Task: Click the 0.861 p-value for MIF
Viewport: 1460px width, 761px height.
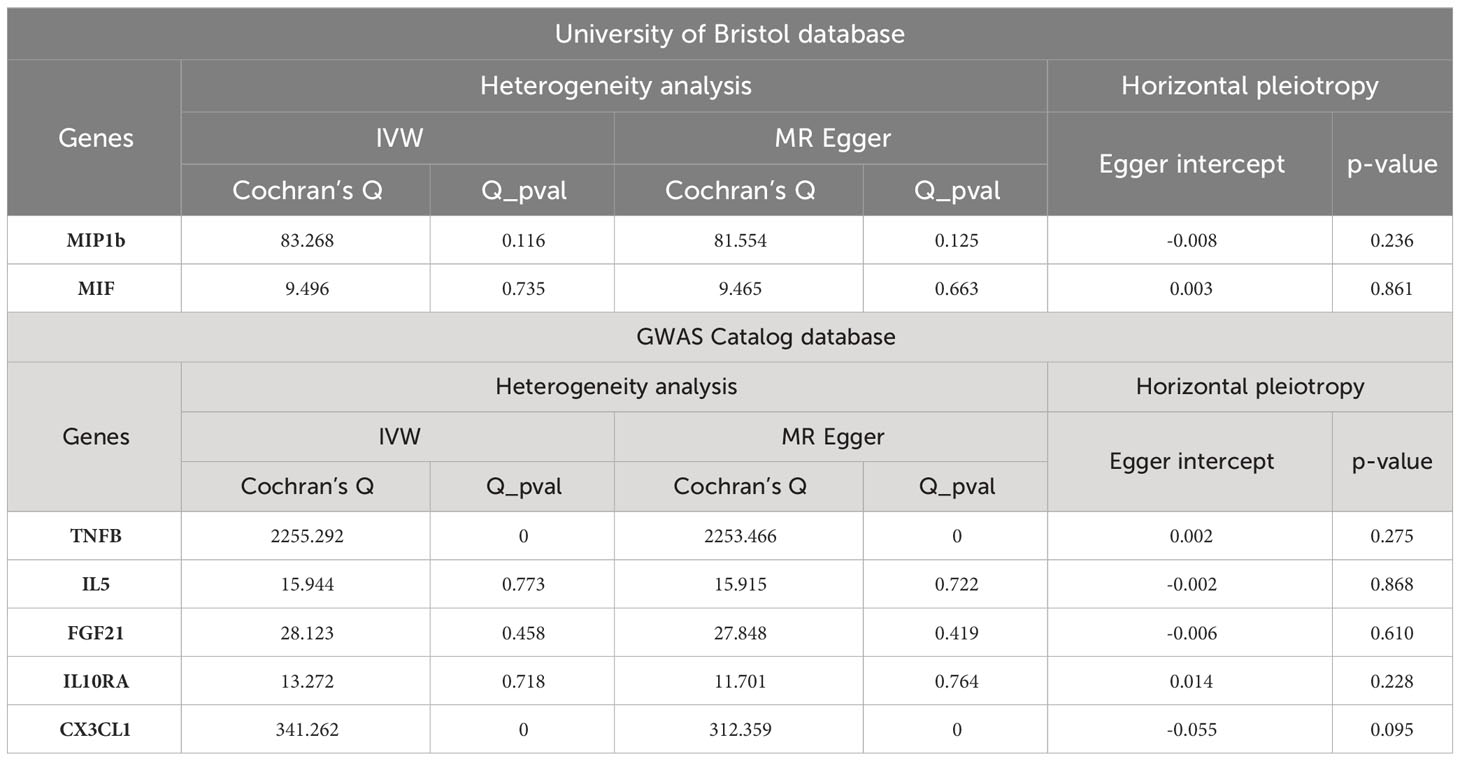Action: click(x=1392, y=289)
